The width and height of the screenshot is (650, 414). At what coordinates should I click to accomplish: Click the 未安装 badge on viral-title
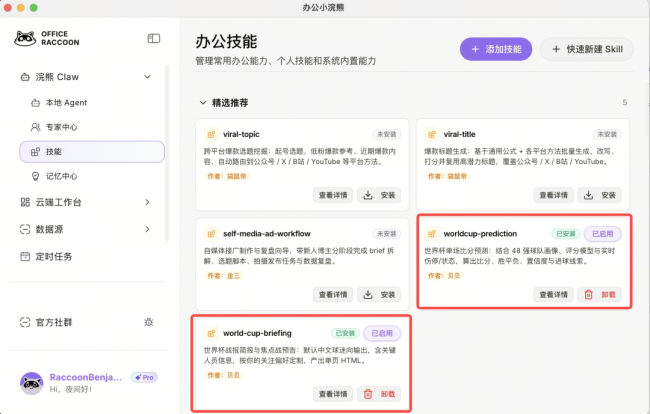tap(607, 134)
